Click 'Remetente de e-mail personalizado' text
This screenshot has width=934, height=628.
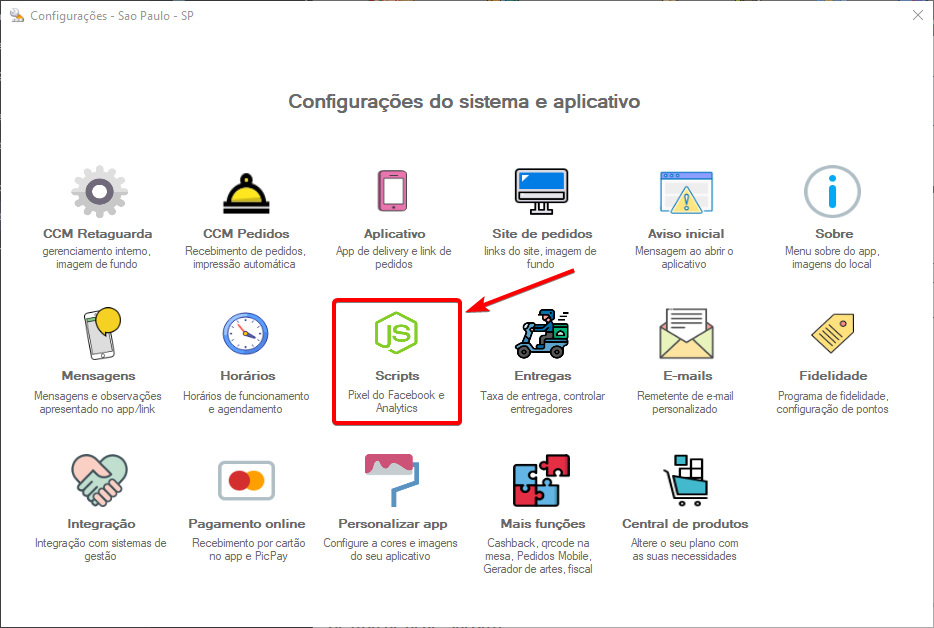coord(685,403)
